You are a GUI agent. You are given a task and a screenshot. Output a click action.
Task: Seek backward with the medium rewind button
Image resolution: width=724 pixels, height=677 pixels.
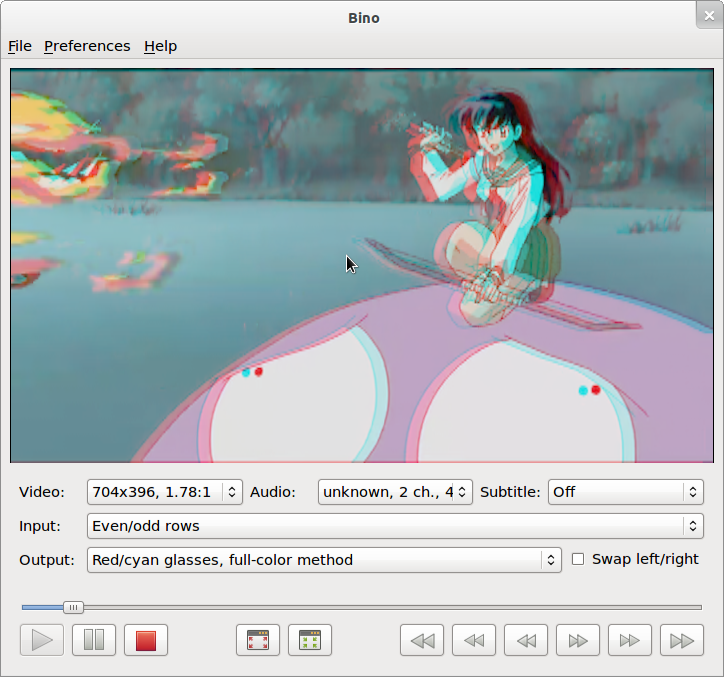(x=474, y=640)
